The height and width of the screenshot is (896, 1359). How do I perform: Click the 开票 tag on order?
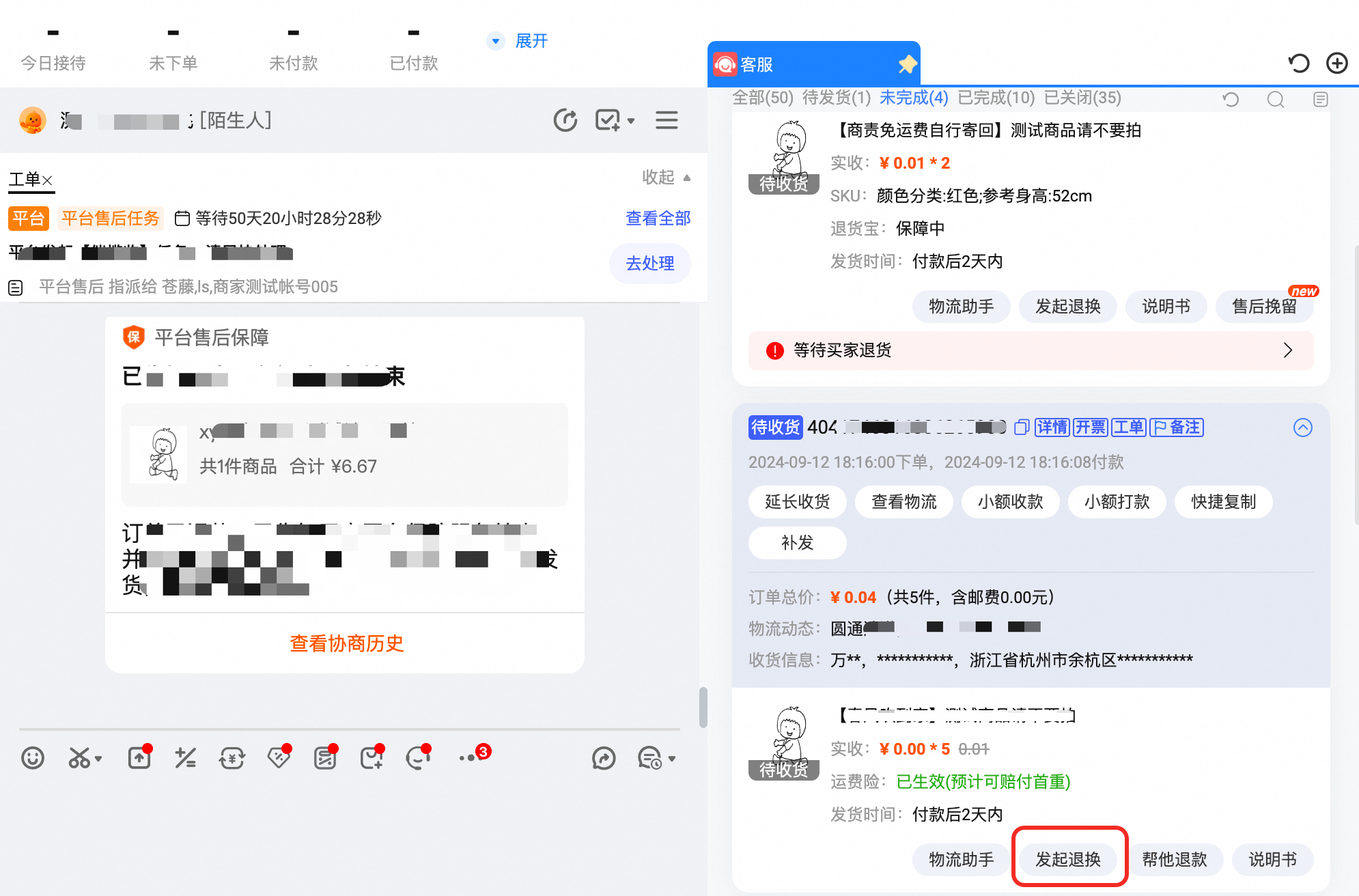click(x=1090, y=428)
